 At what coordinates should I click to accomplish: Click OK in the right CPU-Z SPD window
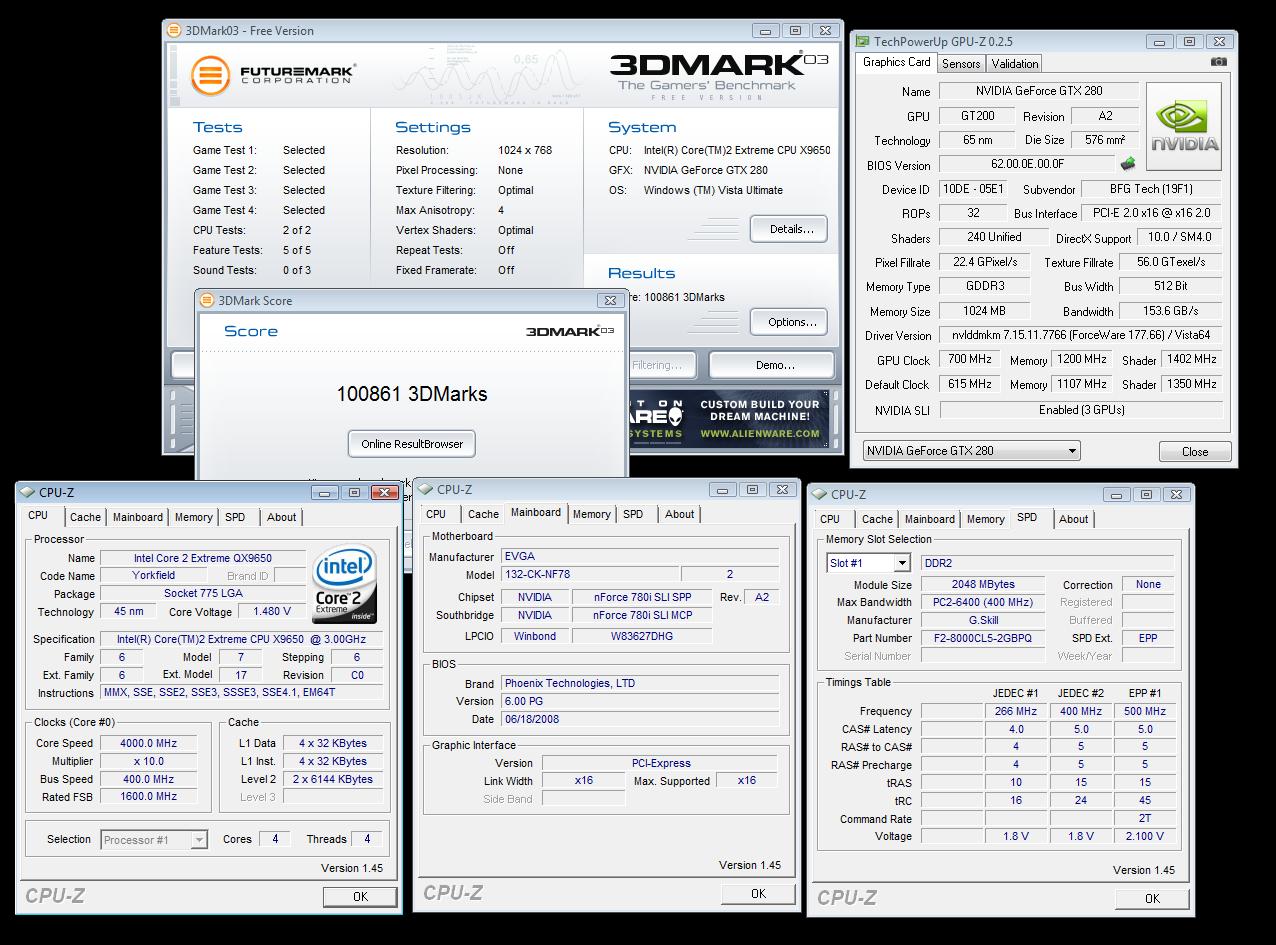click(x=1152, y=898)
